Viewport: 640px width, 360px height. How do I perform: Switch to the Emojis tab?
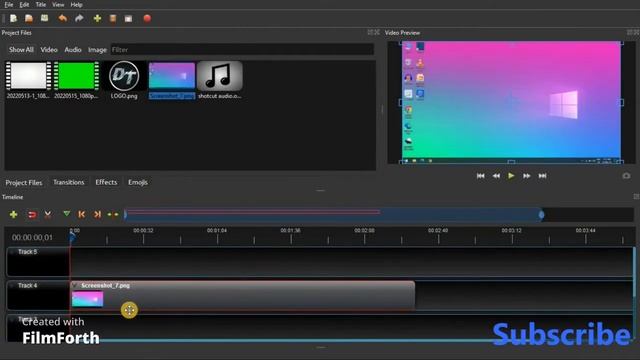pyautogui.click(x=138, y=182)
